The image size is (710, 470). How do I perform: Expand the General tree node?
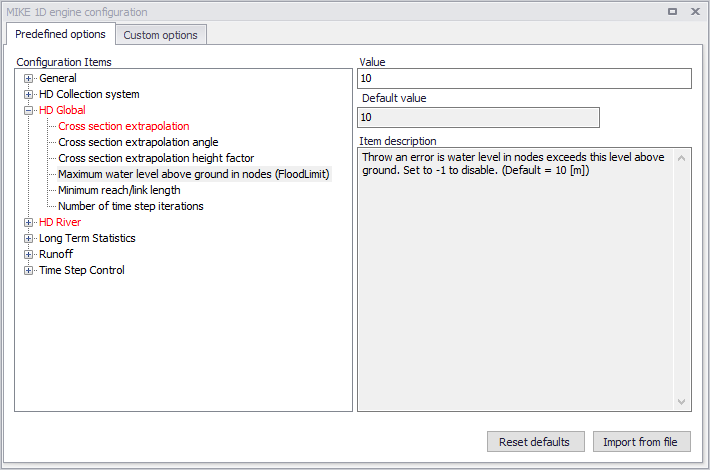pyautogui.click(x=29, y=78)
